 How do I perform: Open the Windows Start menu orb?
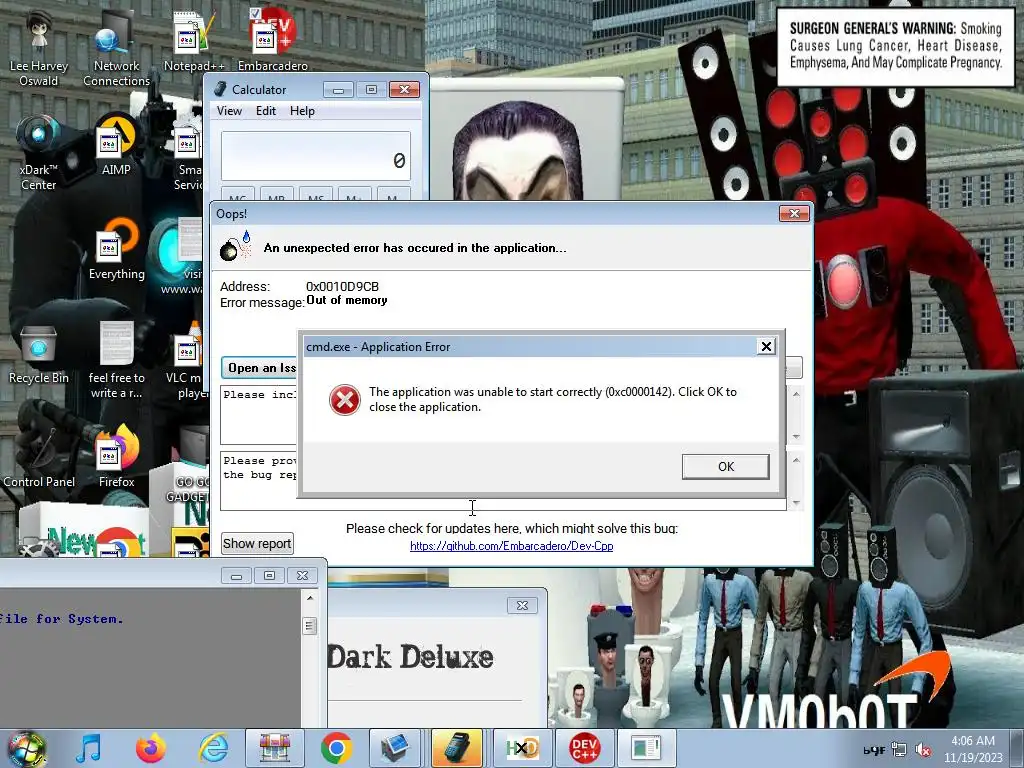click(x=27, y=748)
